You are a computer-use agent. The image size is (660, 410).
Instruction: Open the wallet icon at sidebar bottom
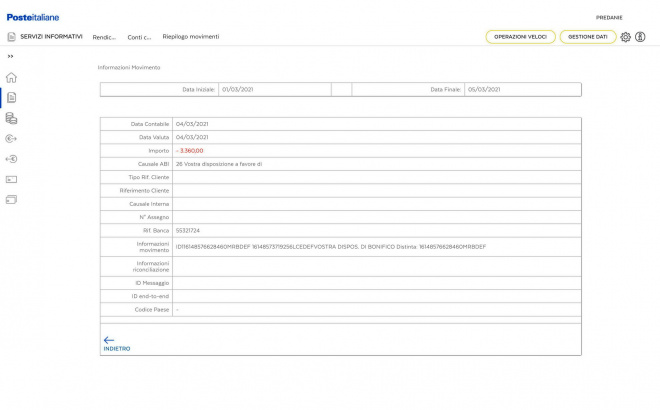point(11,199)
